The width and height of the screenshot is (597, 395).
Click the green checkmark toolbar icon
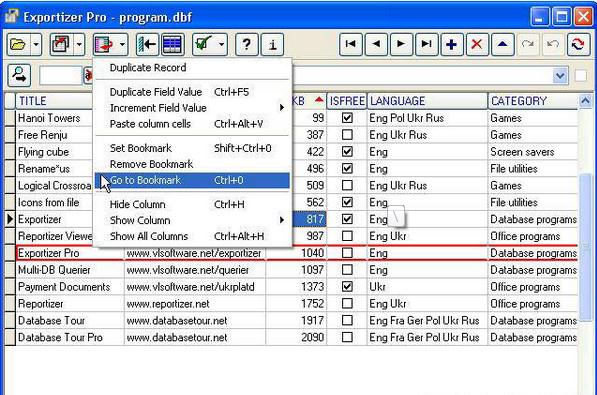click(204, 45)
